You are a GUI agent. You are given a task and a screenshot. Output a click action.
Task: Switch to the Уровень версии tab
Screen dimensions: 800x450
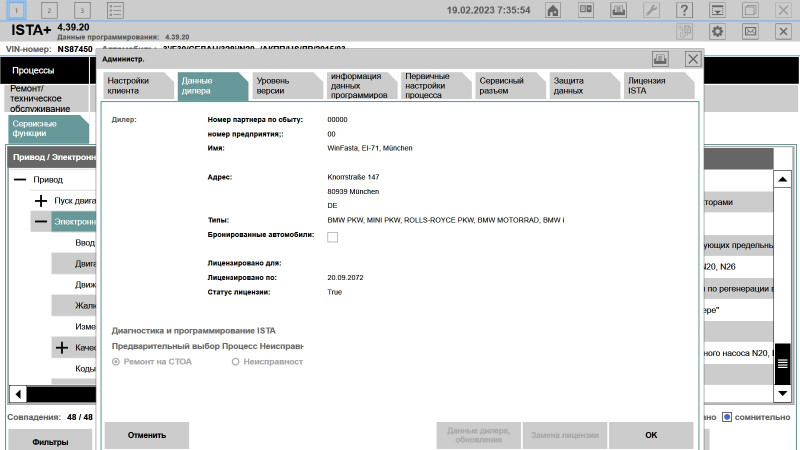tap(285, 86)
